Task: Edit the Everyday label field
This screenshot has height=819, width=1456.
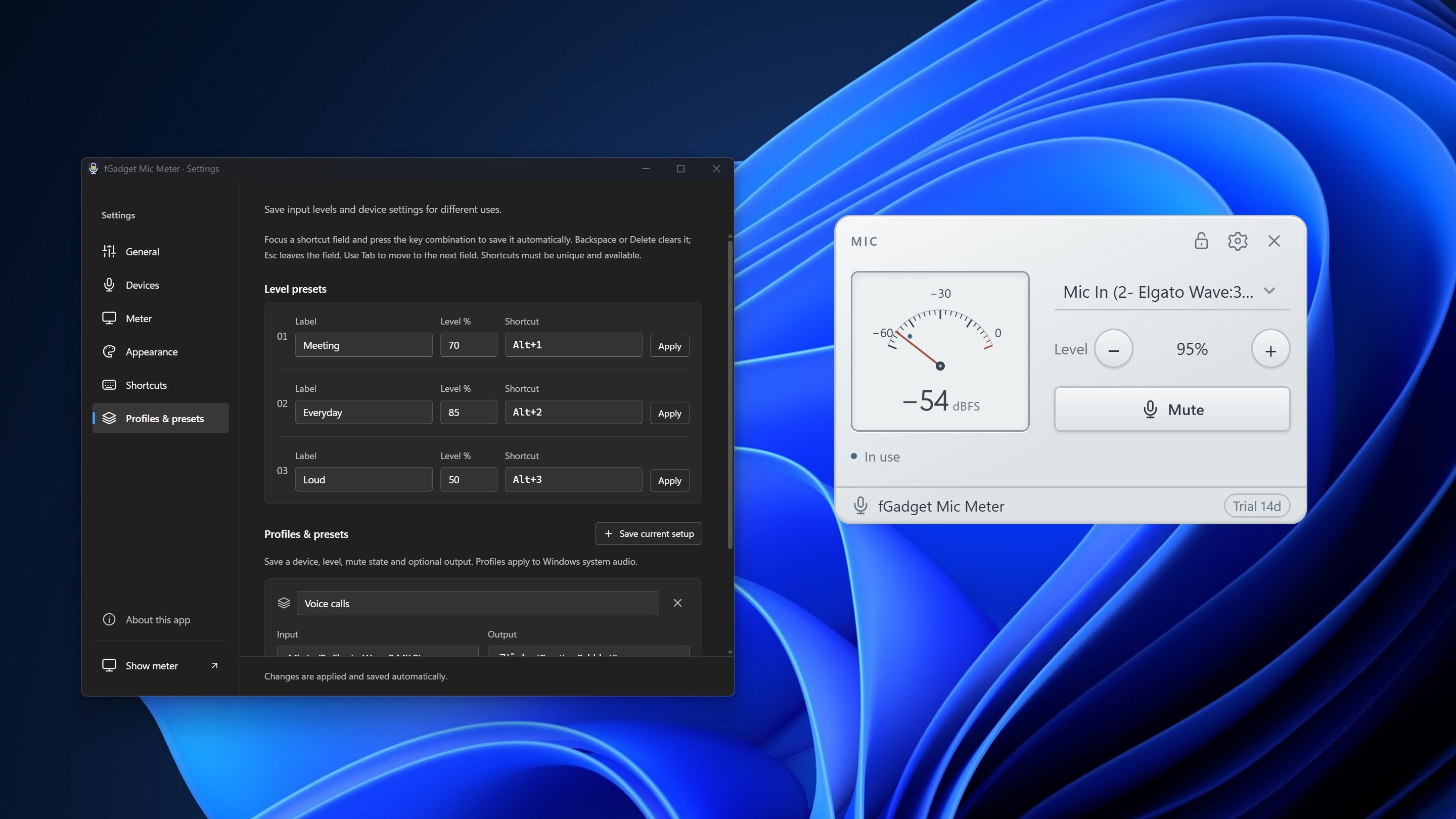Action: point(363,412)
